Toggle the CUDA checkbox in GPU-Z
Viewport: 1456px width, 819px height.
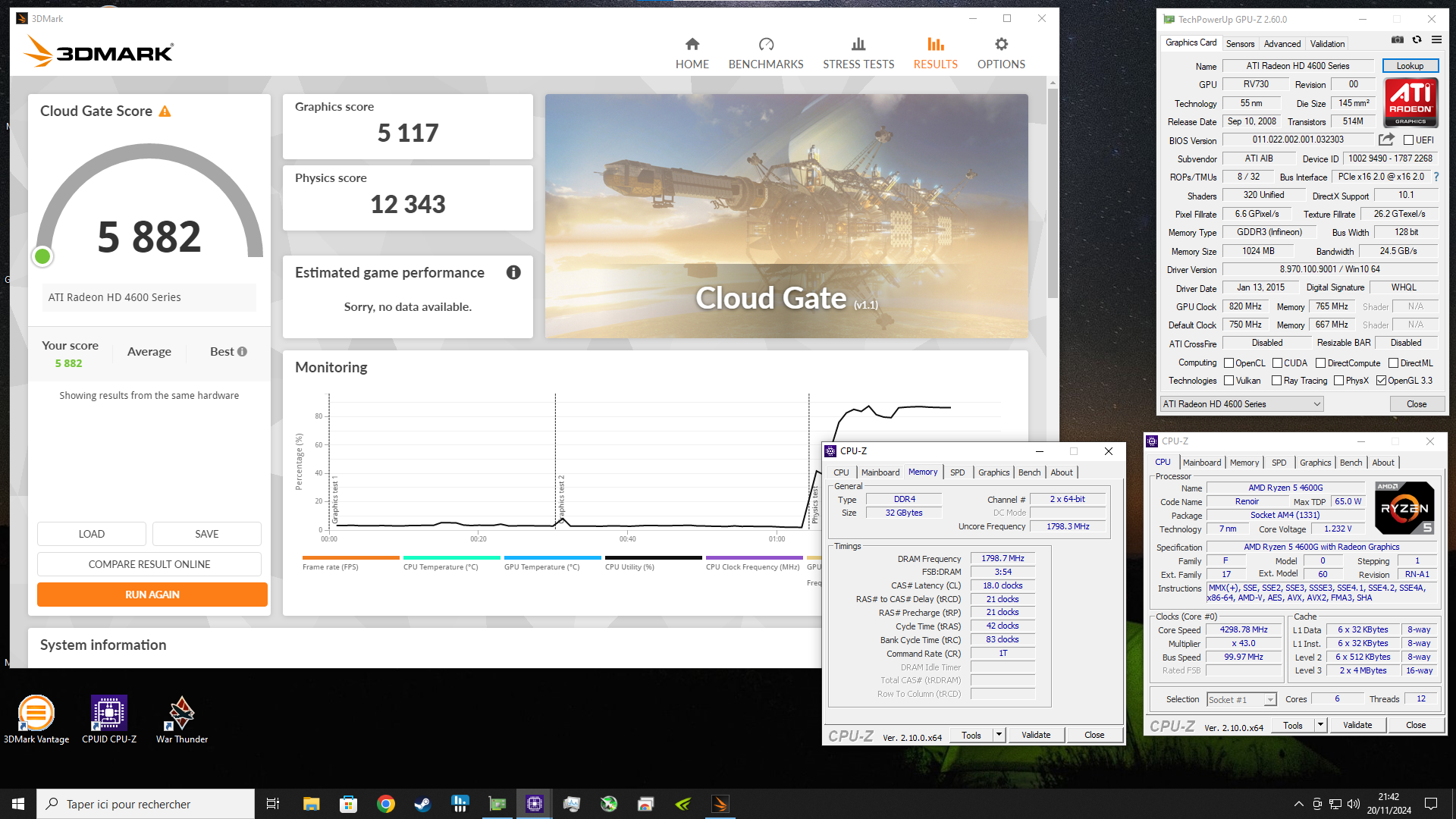[x=1277, y=363]
